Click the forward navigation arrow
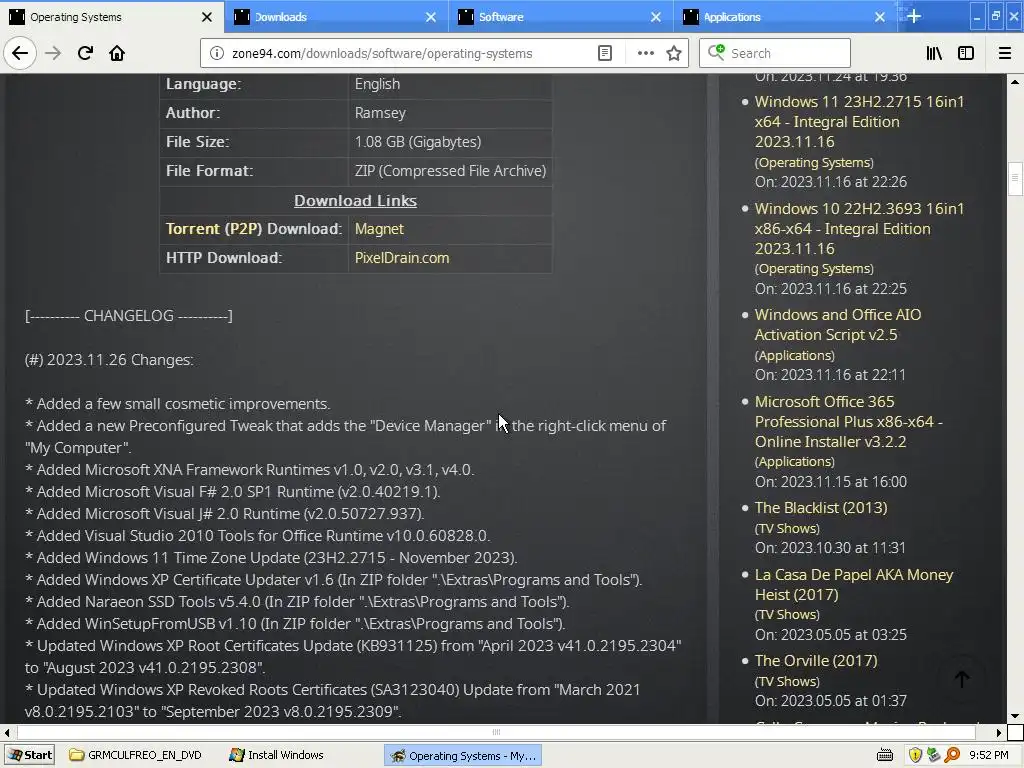The height and width of the screenshot is (768, 1024). [x=53, y=53]
